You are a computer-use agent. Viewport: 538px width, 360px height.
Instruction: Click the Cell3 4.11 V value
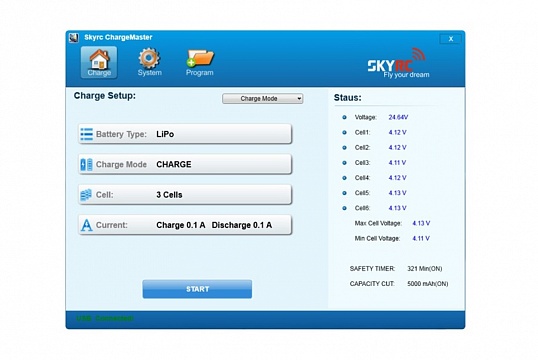(397, 163)
